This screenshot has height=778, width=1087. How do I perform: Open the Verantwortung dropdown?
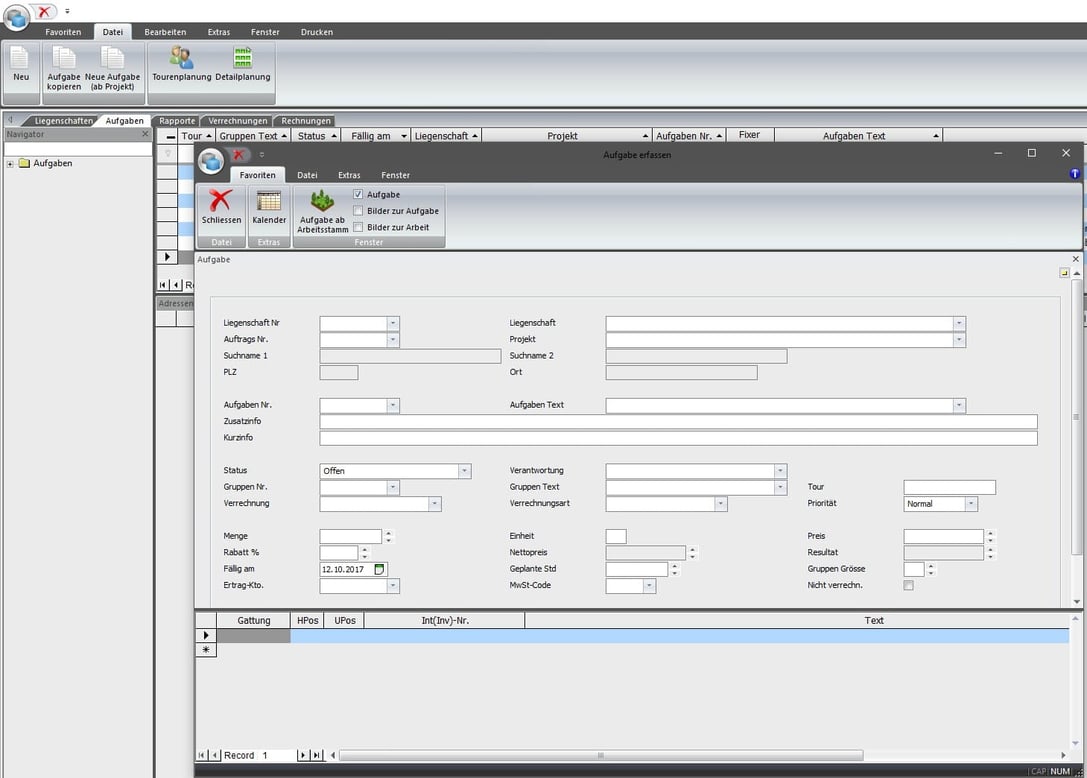click(781, 471)
